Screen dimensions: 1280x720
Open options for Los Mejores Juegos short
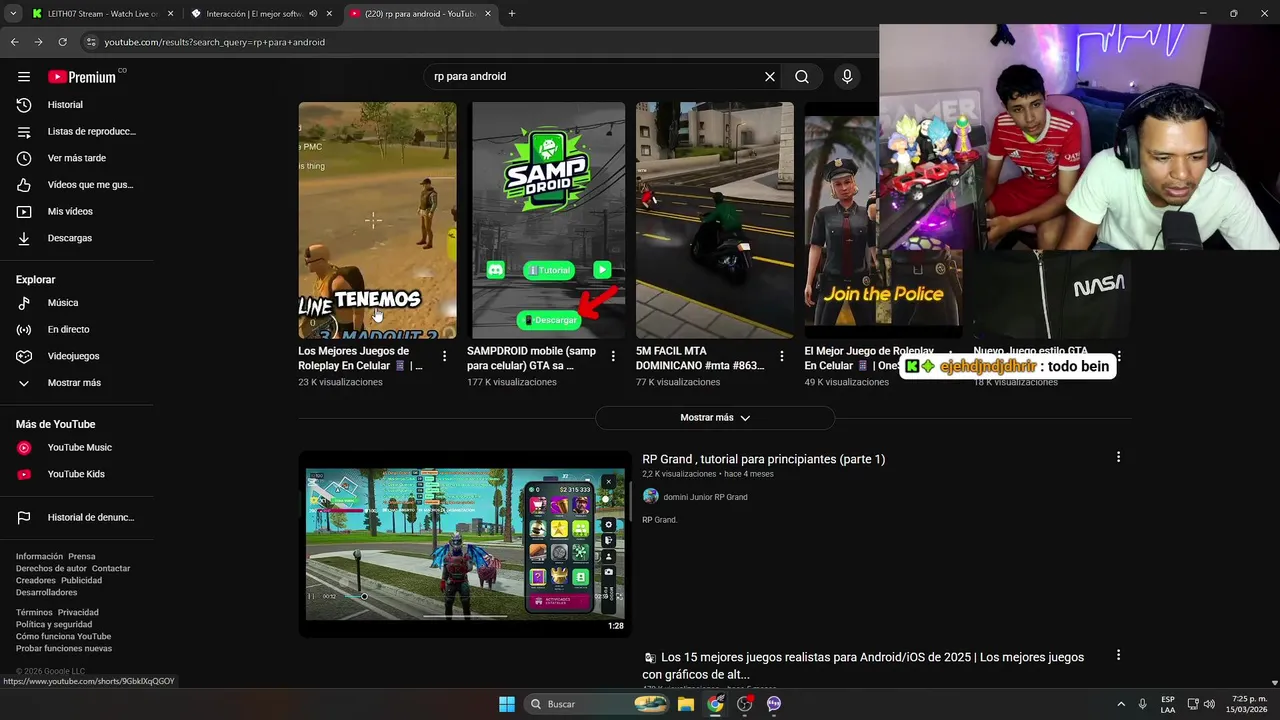point(445,356)
